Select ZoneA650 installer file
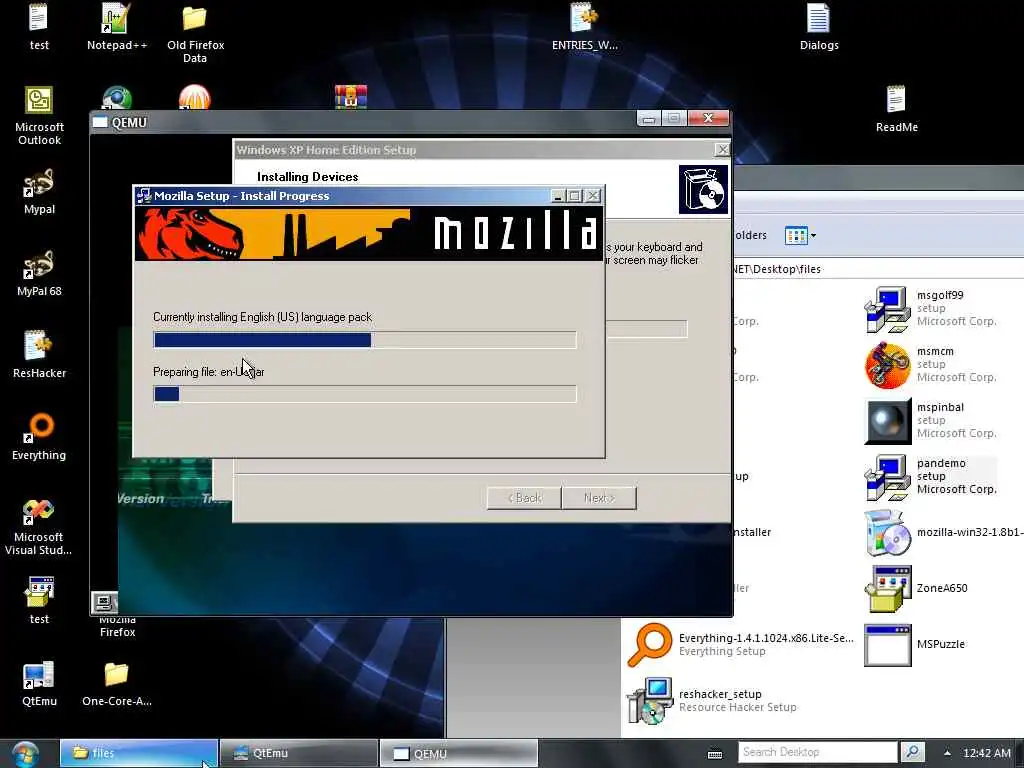 pyautogui.click(x=916, y=588)
